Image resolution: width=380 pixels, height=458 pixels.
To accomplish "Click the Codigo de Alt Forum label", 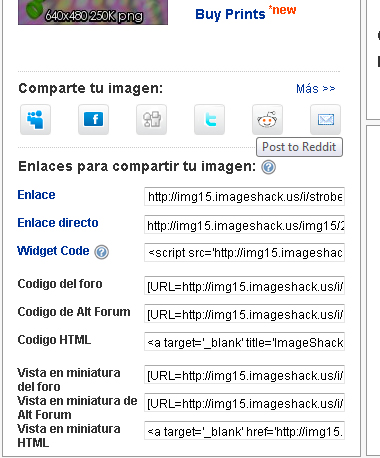I will tap(74, 312).
